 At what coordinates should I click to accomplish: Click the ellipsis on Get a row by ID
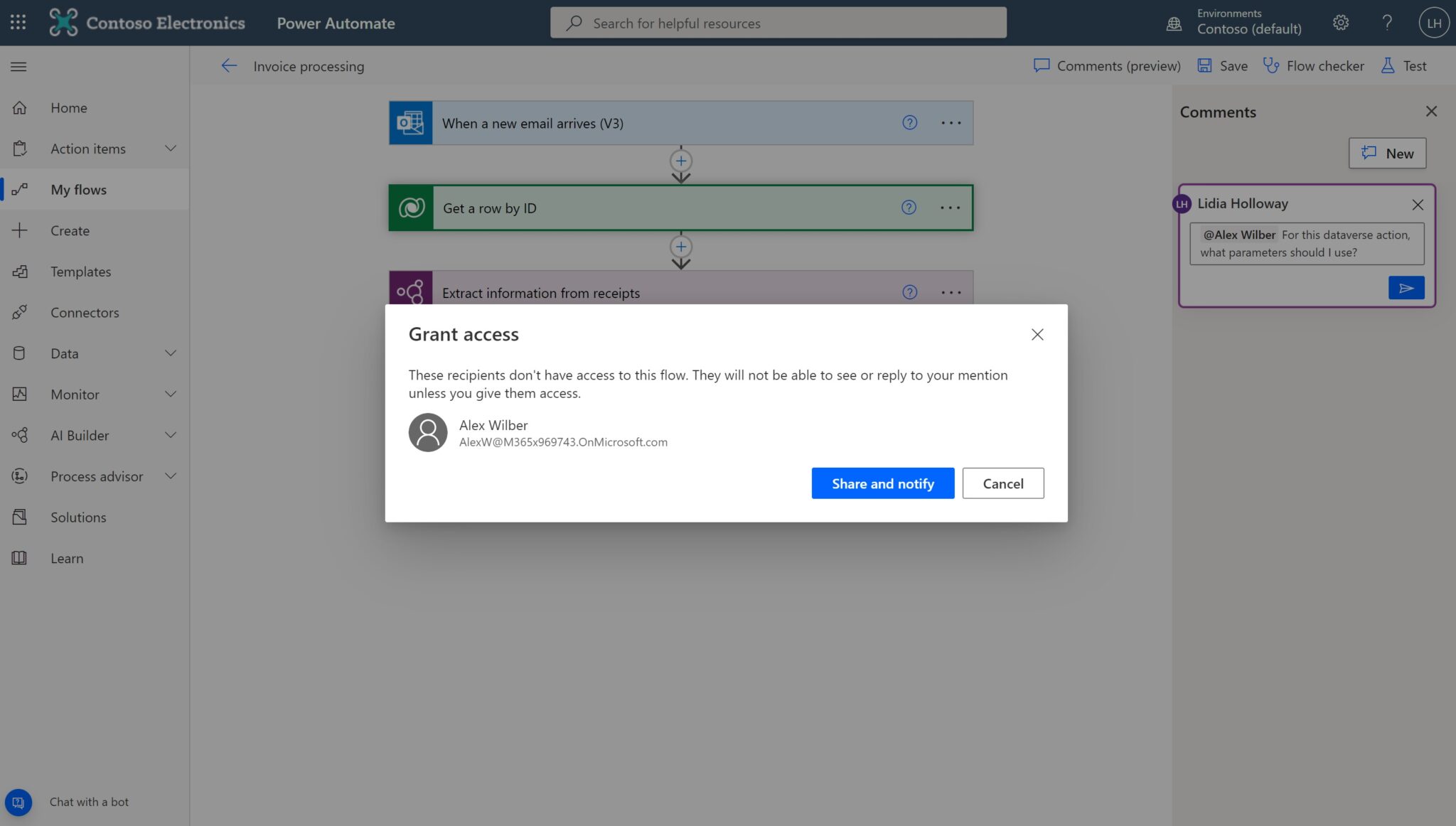[950, 208]
